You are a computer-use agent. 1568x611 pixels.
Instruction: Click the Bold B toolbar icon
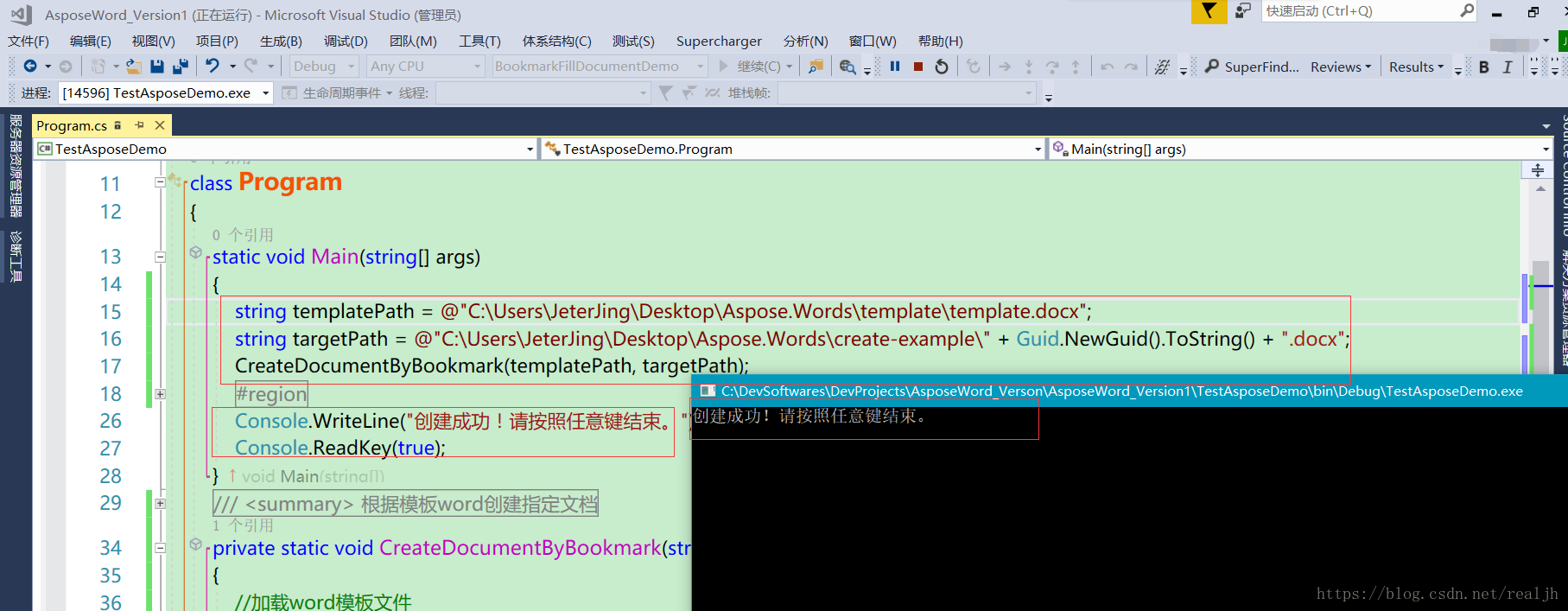(1484, 67)
